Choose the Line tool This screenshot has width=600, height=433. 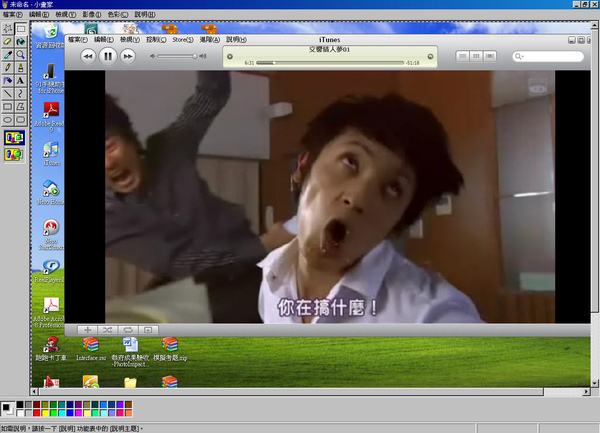pyautogui.click(x=7, y=93)
